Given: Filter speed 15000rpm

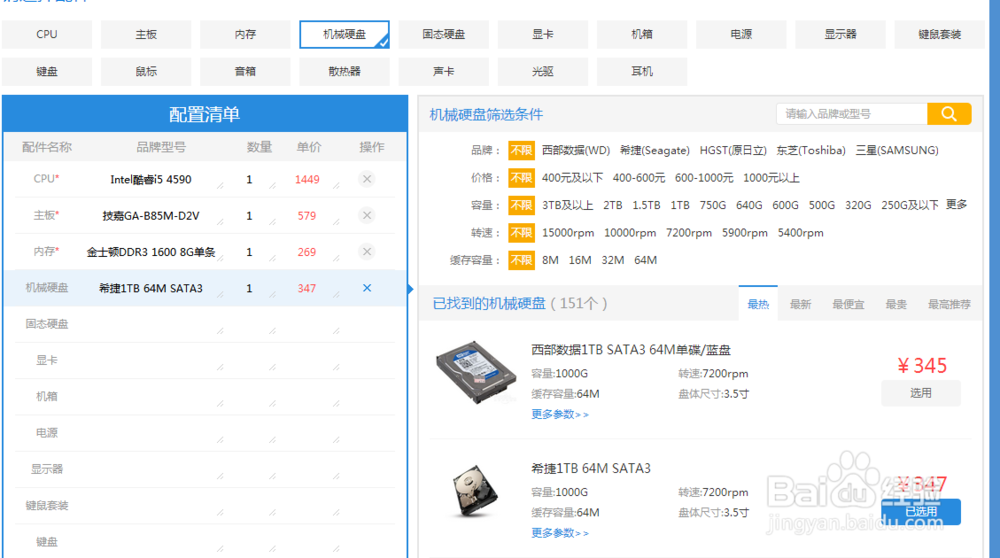Looking at the screenshot, I should [568, 233].
